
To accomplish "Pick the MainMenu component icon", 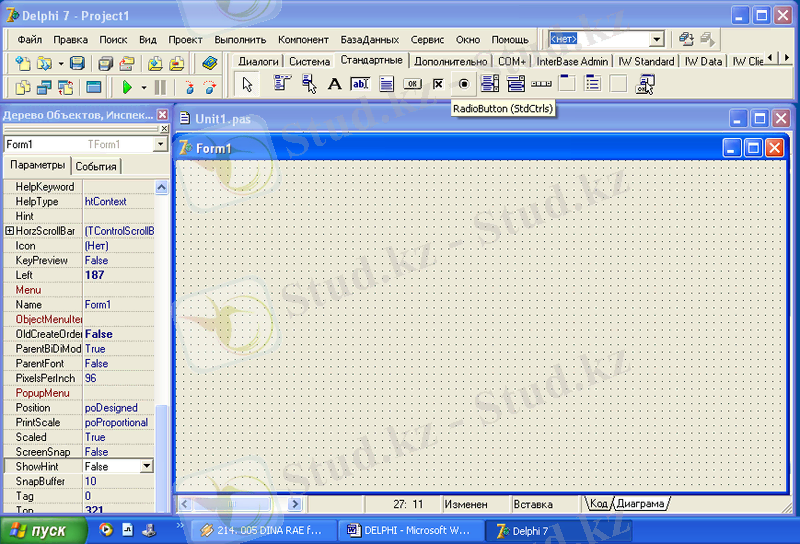I will [x=282, y=83].
